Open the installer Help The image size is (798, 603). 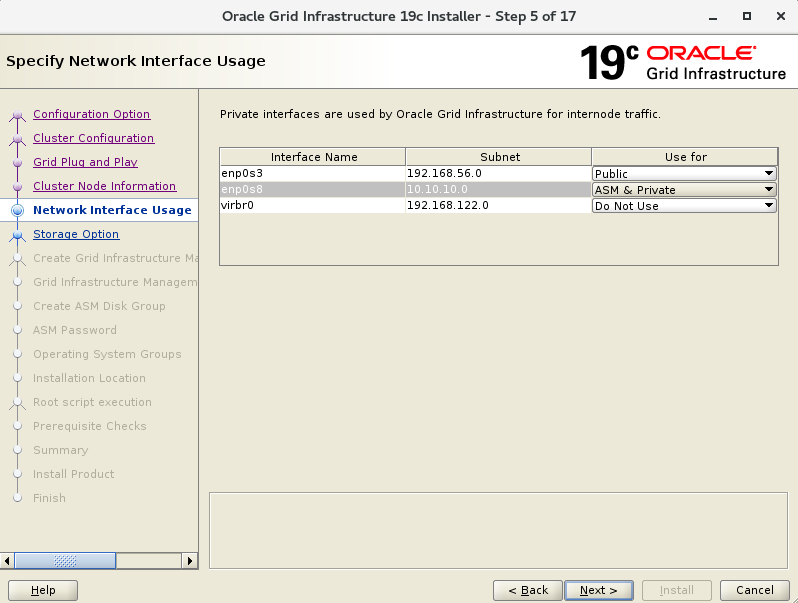pyautogui.click(x=43, y=590)
